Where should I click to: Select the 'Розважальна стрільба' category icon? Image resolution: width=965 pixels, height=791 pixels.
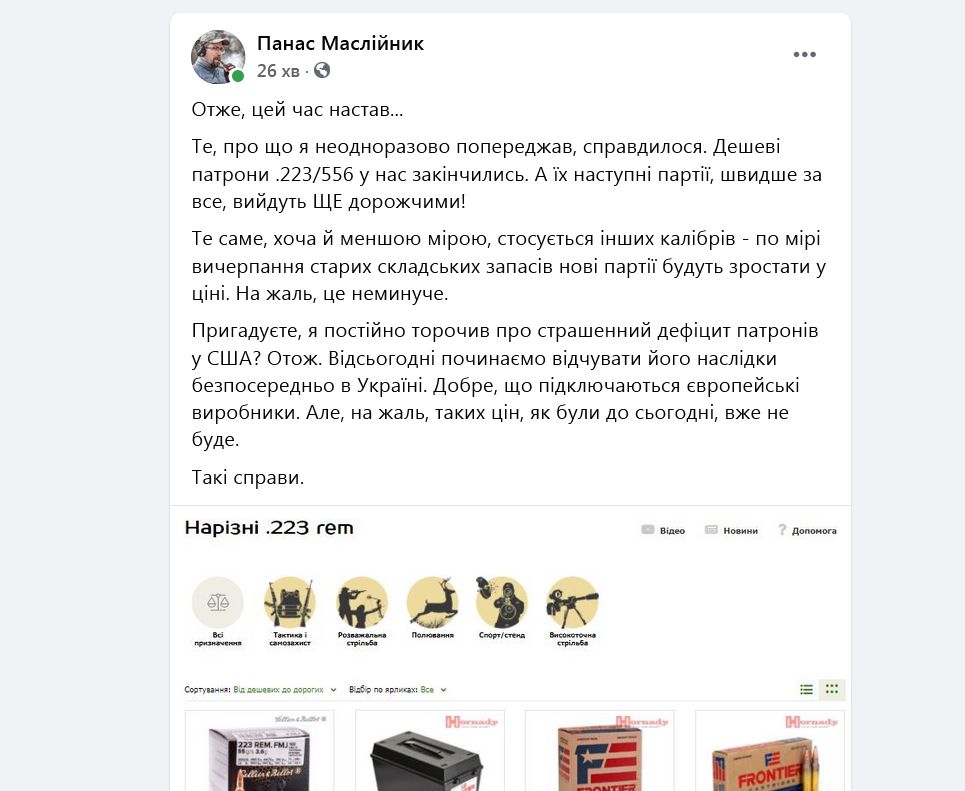361,603
